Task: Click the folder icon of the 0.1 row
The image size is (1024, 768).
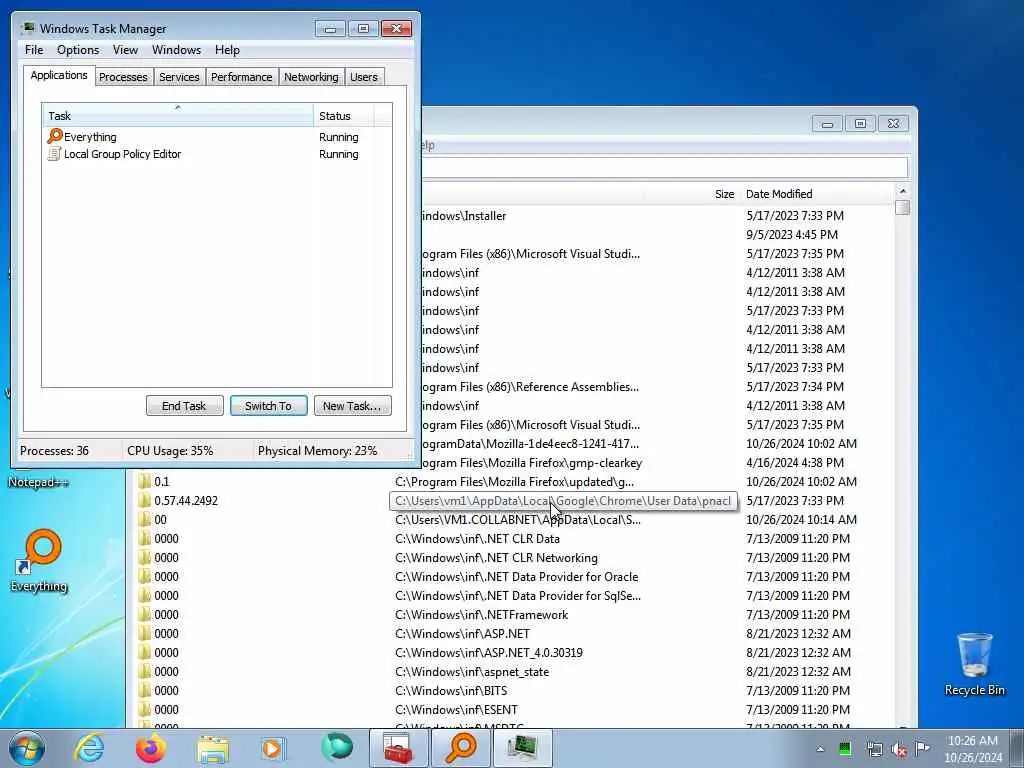Action: 144,482
